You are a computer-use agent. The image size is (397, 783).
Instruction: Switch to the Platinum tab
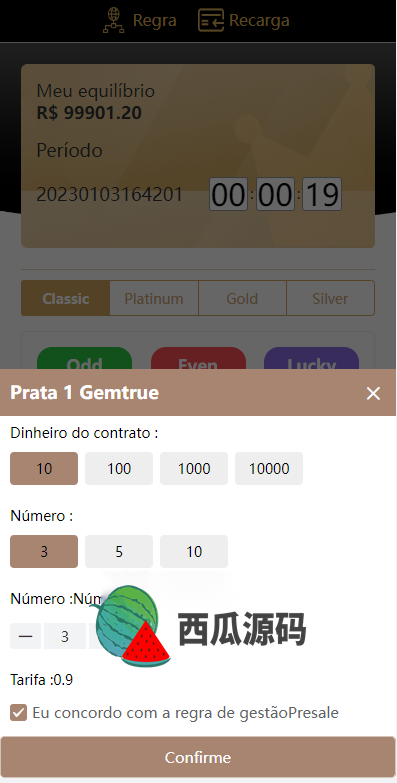click(x=154, y=298)
